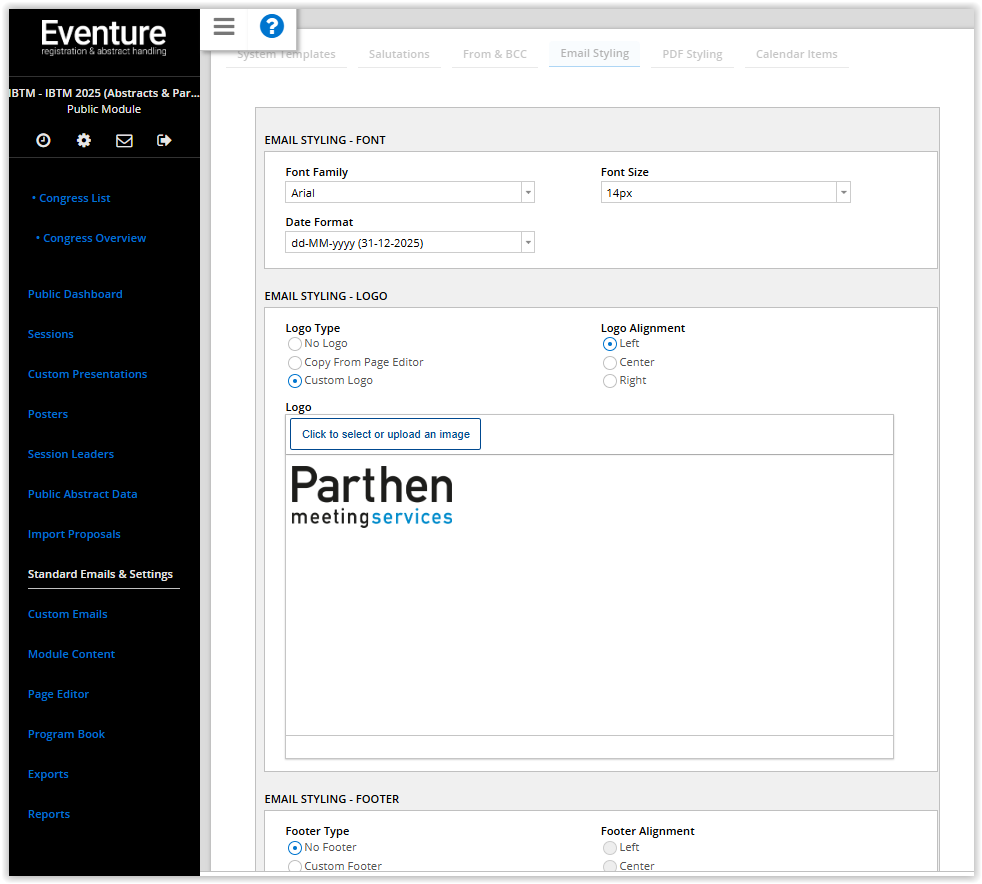
Task: Open the Page Editor link
Action: tap(58, 695)
